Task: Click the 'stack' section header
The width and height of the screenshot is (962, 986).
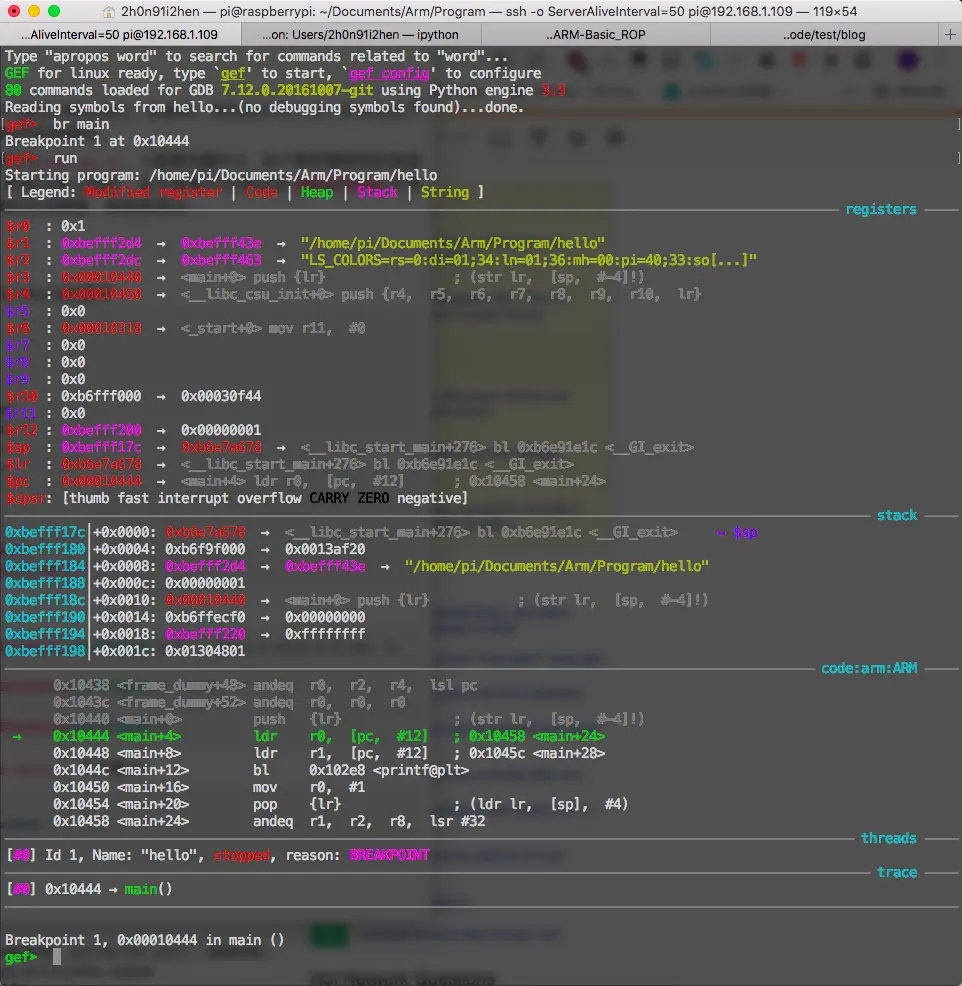Action: 897,515
